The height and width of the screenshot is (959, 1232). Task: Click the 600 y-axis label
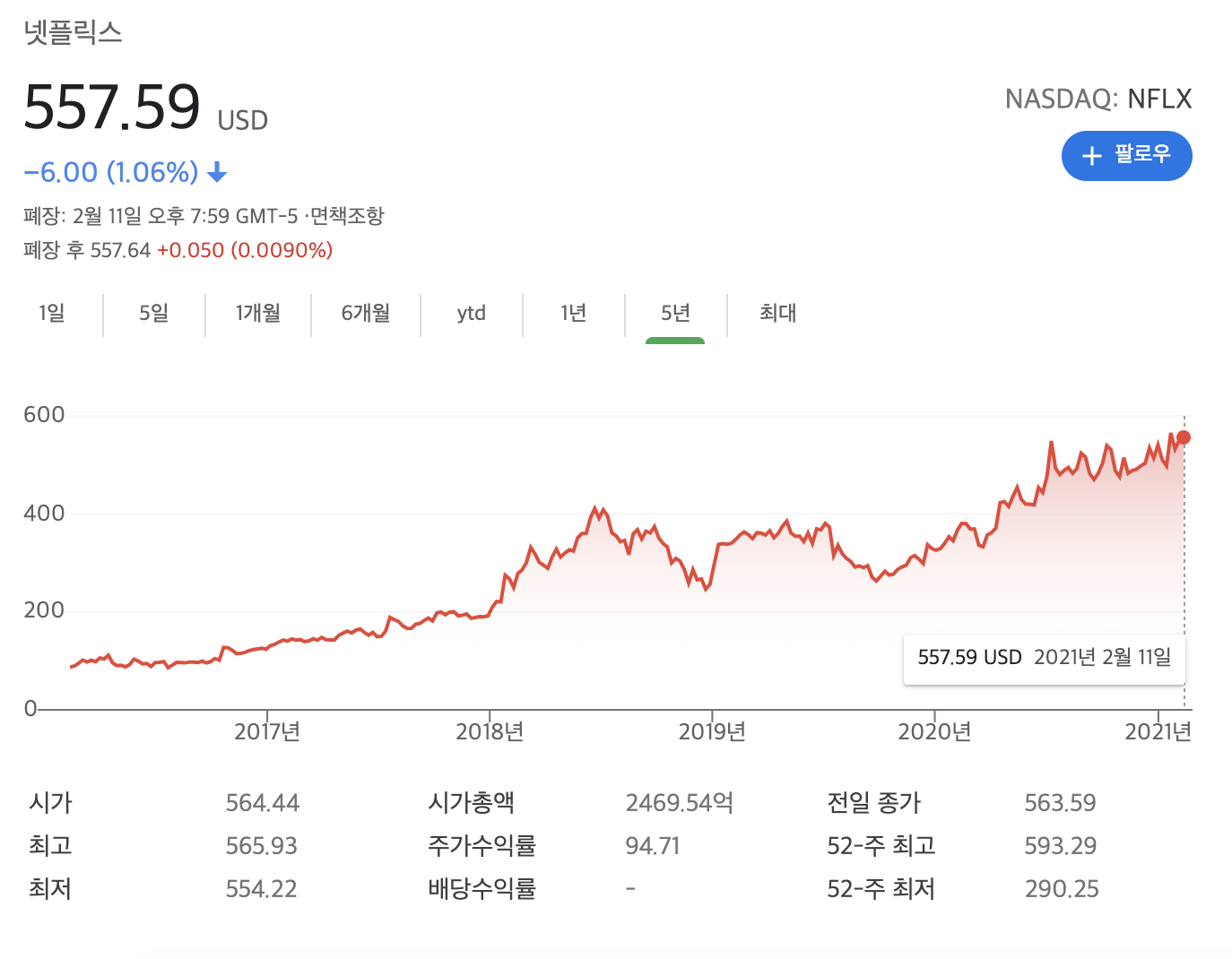tap(44, 415)
